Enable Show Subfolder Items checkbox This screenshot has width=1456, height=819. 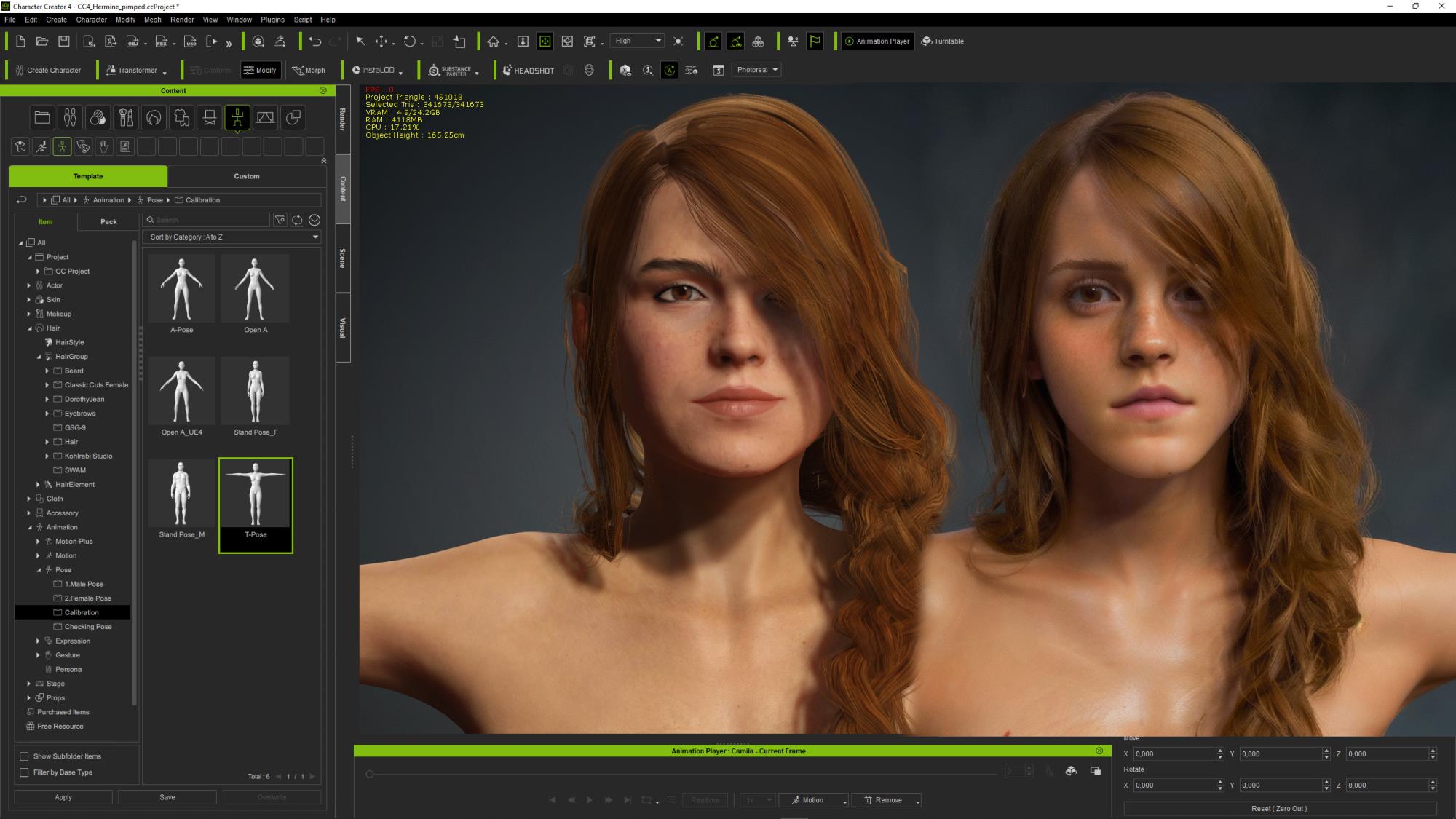(x=24, y=756)
